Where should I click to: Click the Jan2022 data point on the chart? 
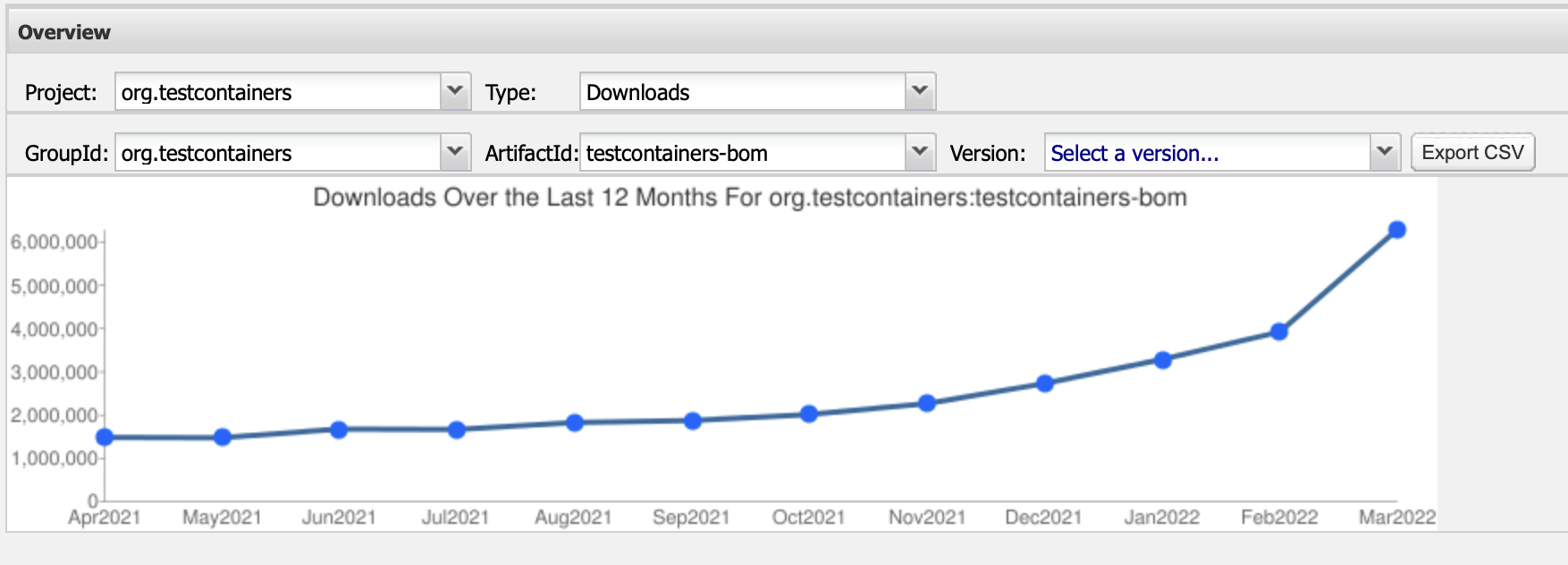coord(1163,360)
